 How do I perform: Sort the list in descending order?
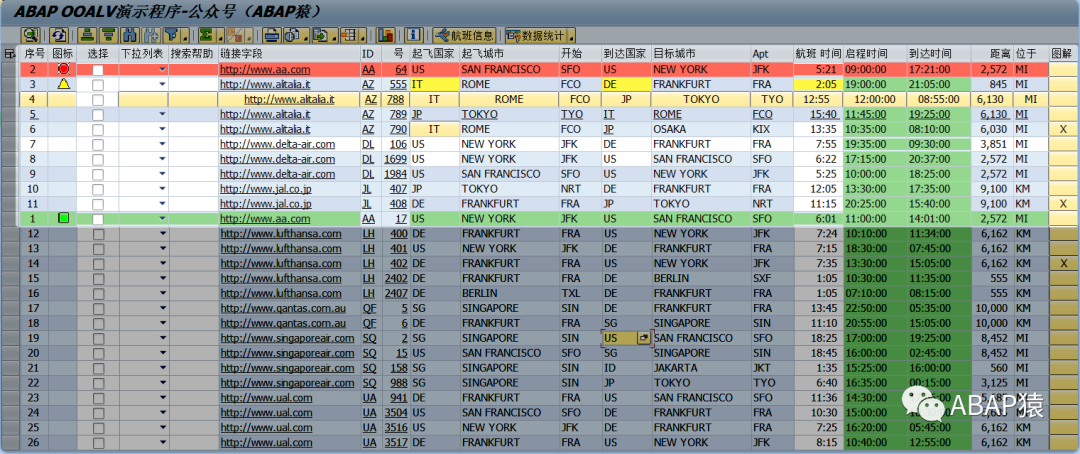pos(108,34)
